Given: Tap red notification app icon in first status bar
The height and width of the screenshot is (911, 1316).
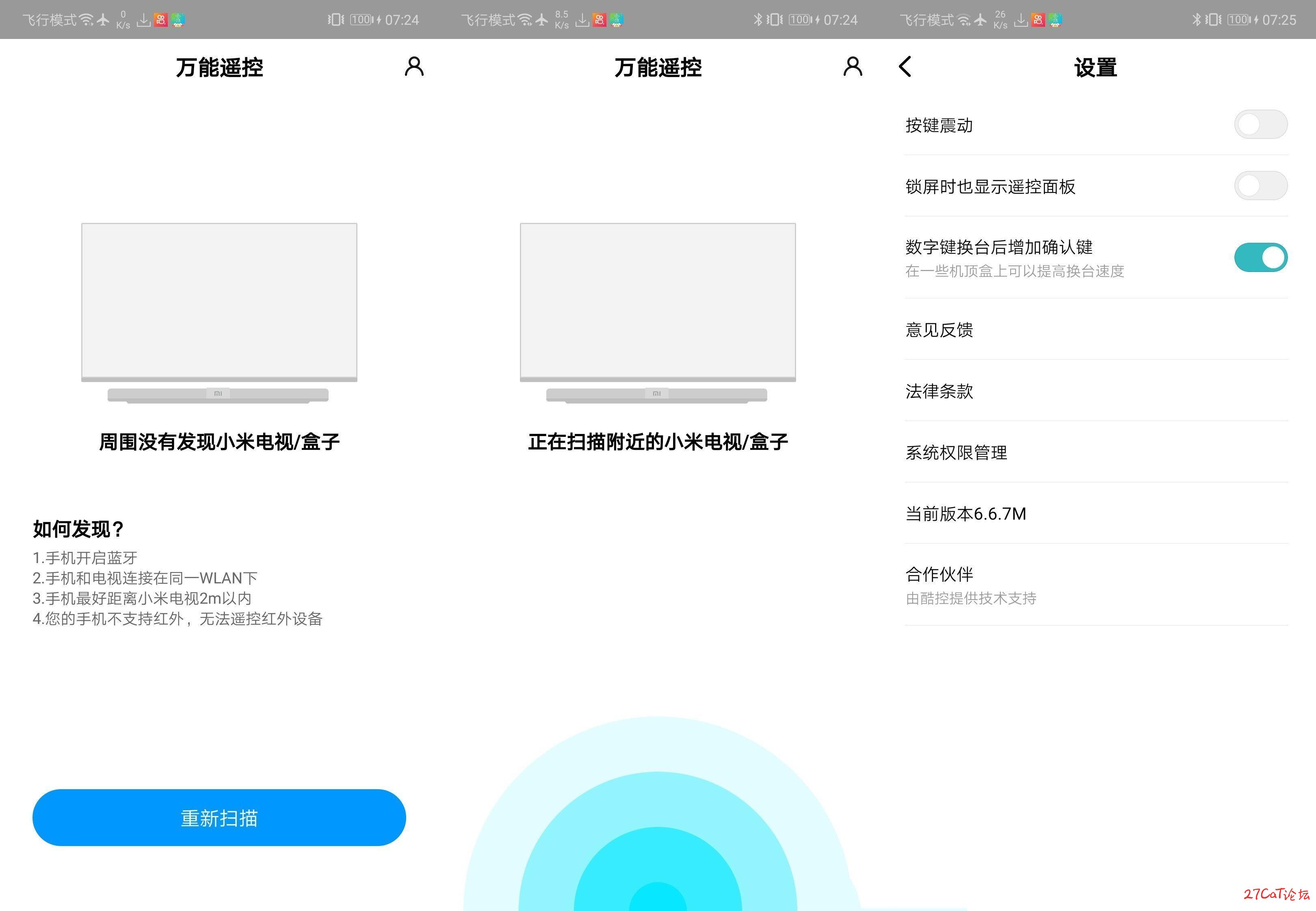Looking at the screenshot, I should [161, 20].
